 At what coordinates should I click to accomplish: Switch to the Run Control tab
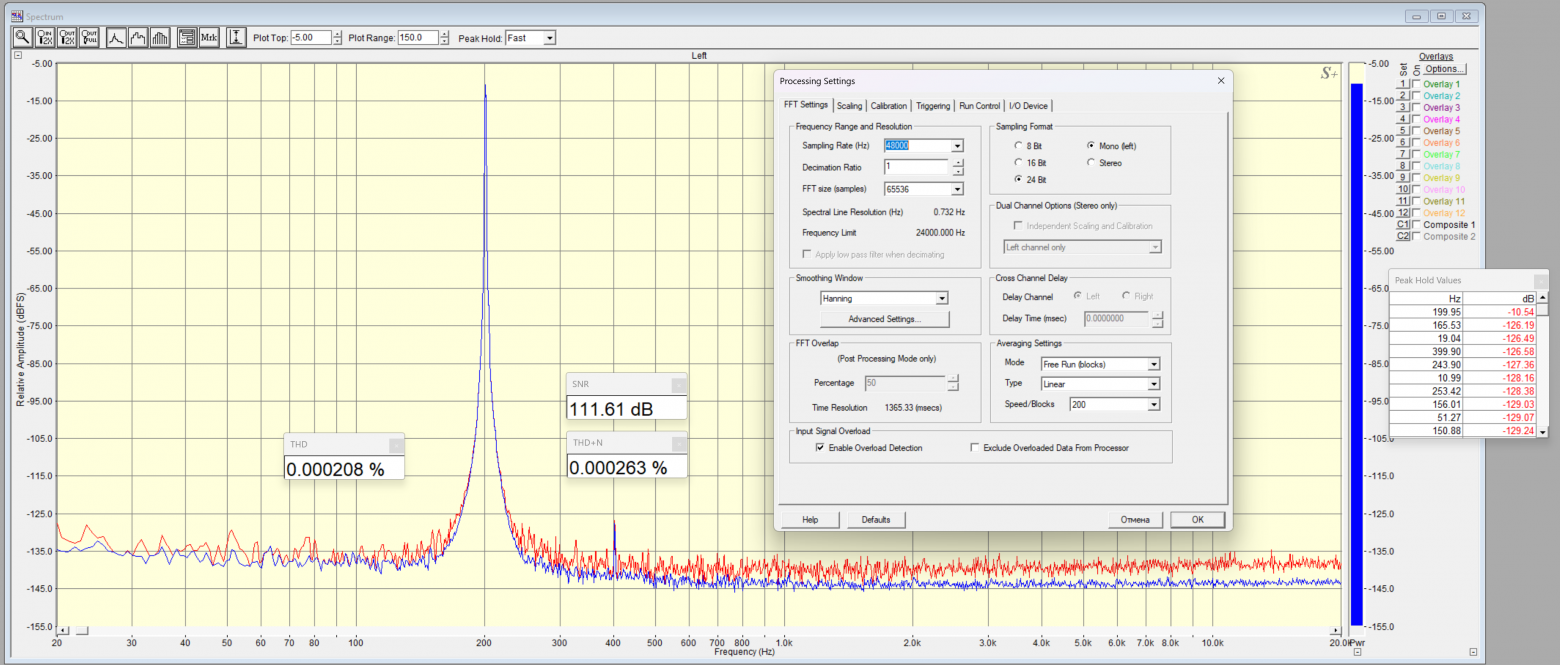coord(979,105)
